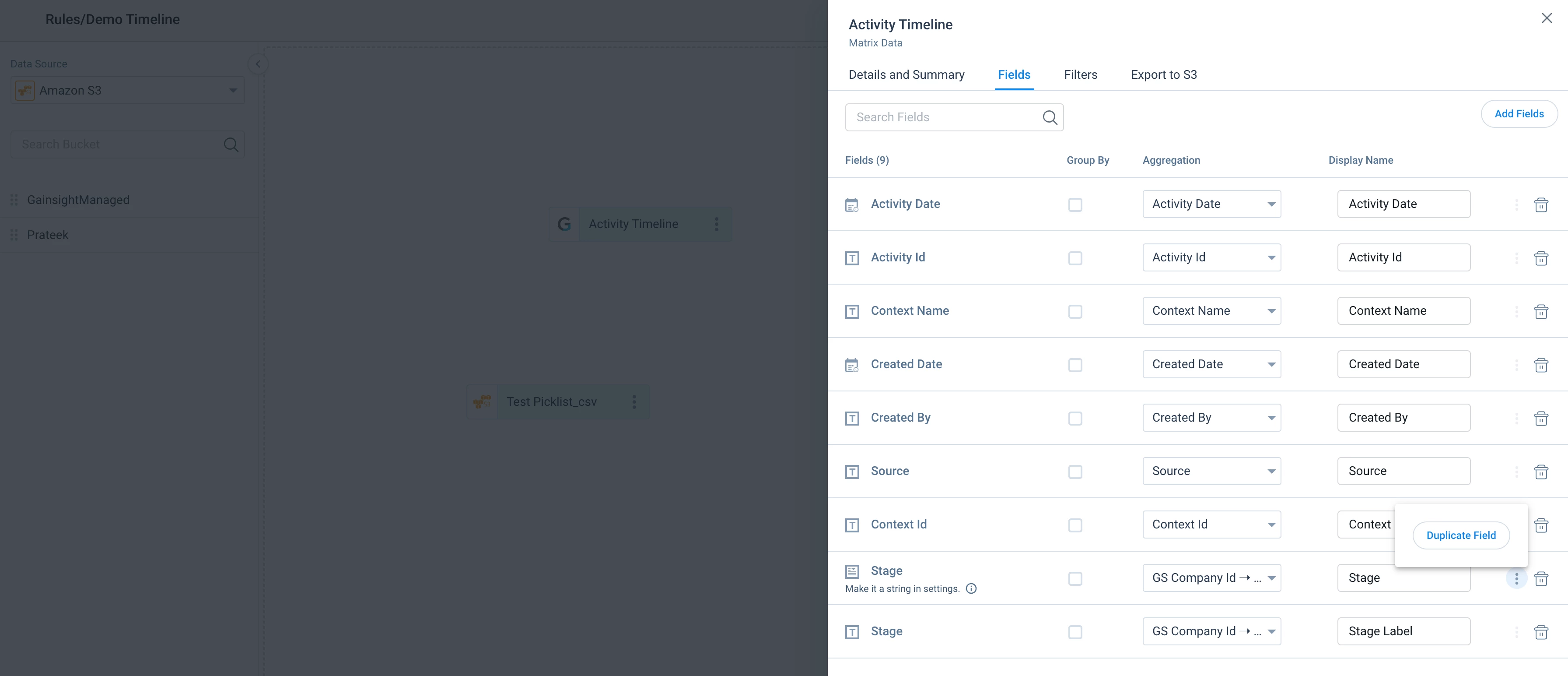
Task: Open kebab menu for Activity Id row
Action: (1516, 258)
